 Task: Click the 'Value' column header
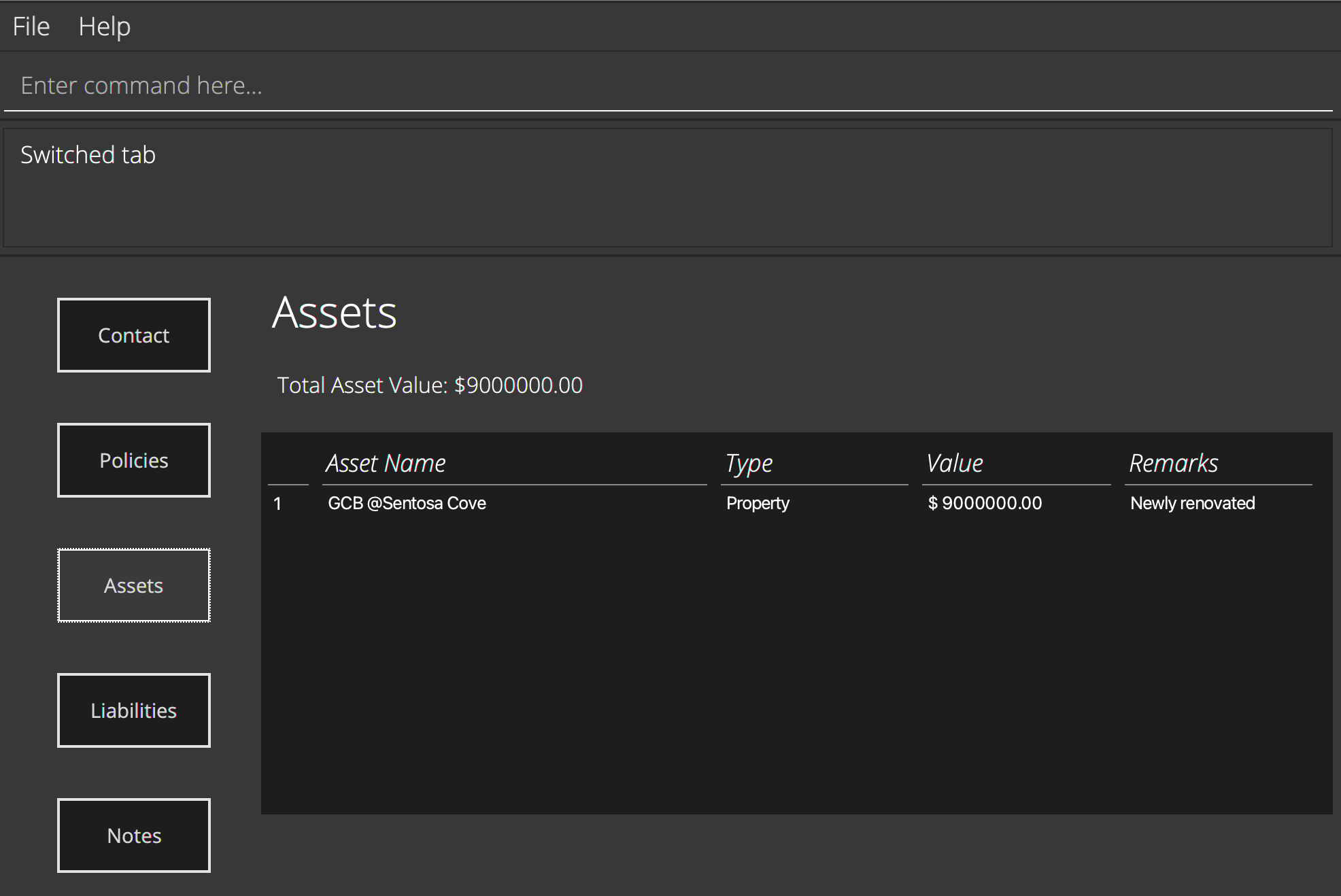(x=955, y=463)
